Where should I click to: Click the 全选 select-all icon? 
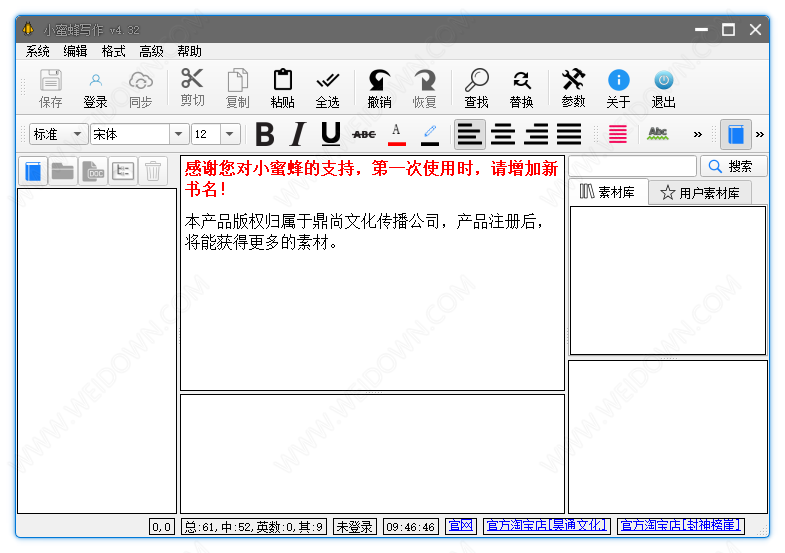tap(327, 89)
